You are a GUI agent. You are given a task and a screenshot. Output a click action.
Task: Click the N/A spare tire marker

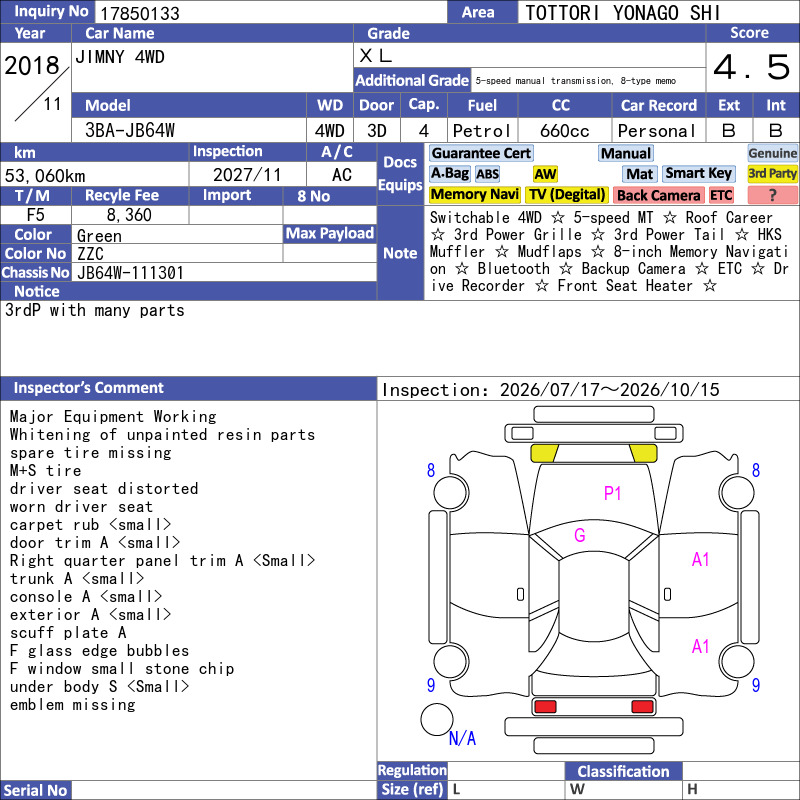tap(462, 738)
